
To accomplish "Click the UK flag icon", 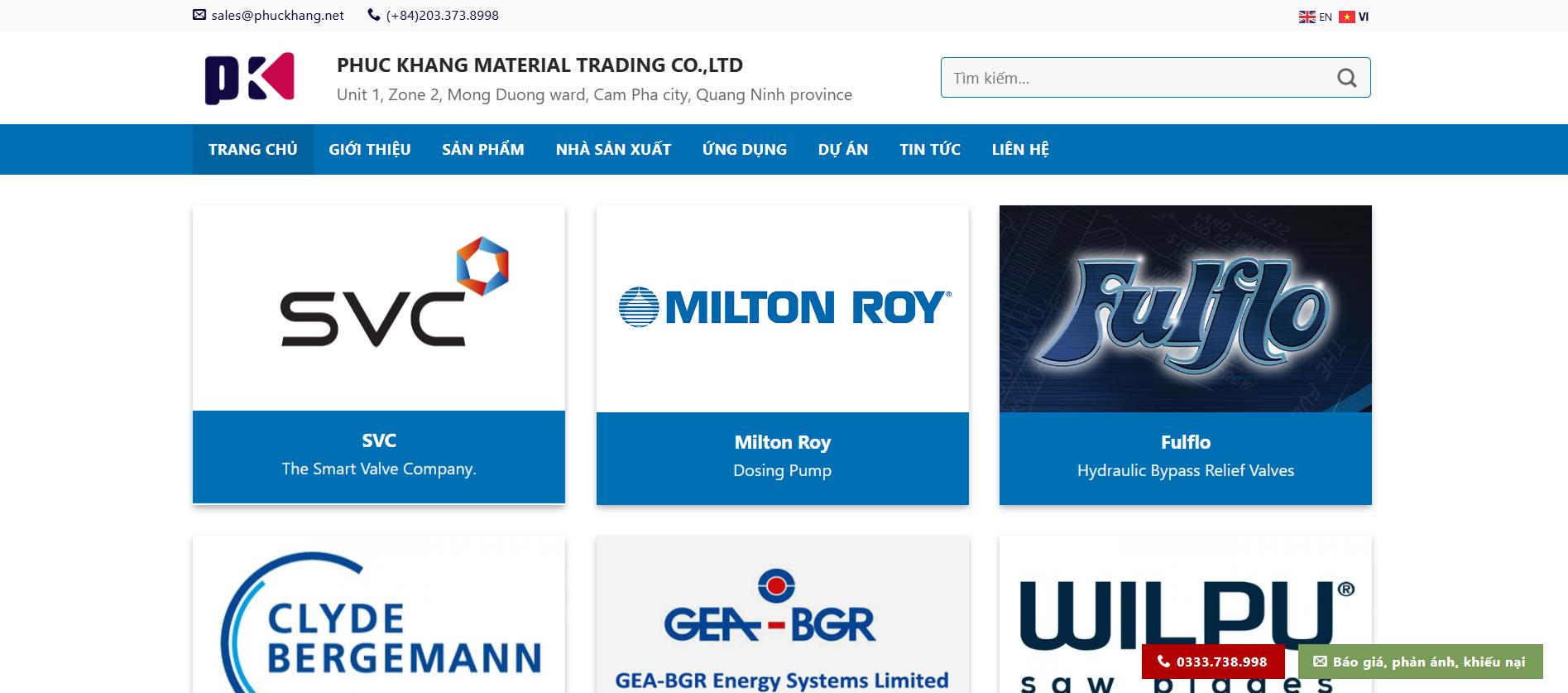I will [x=1307, y=17].
